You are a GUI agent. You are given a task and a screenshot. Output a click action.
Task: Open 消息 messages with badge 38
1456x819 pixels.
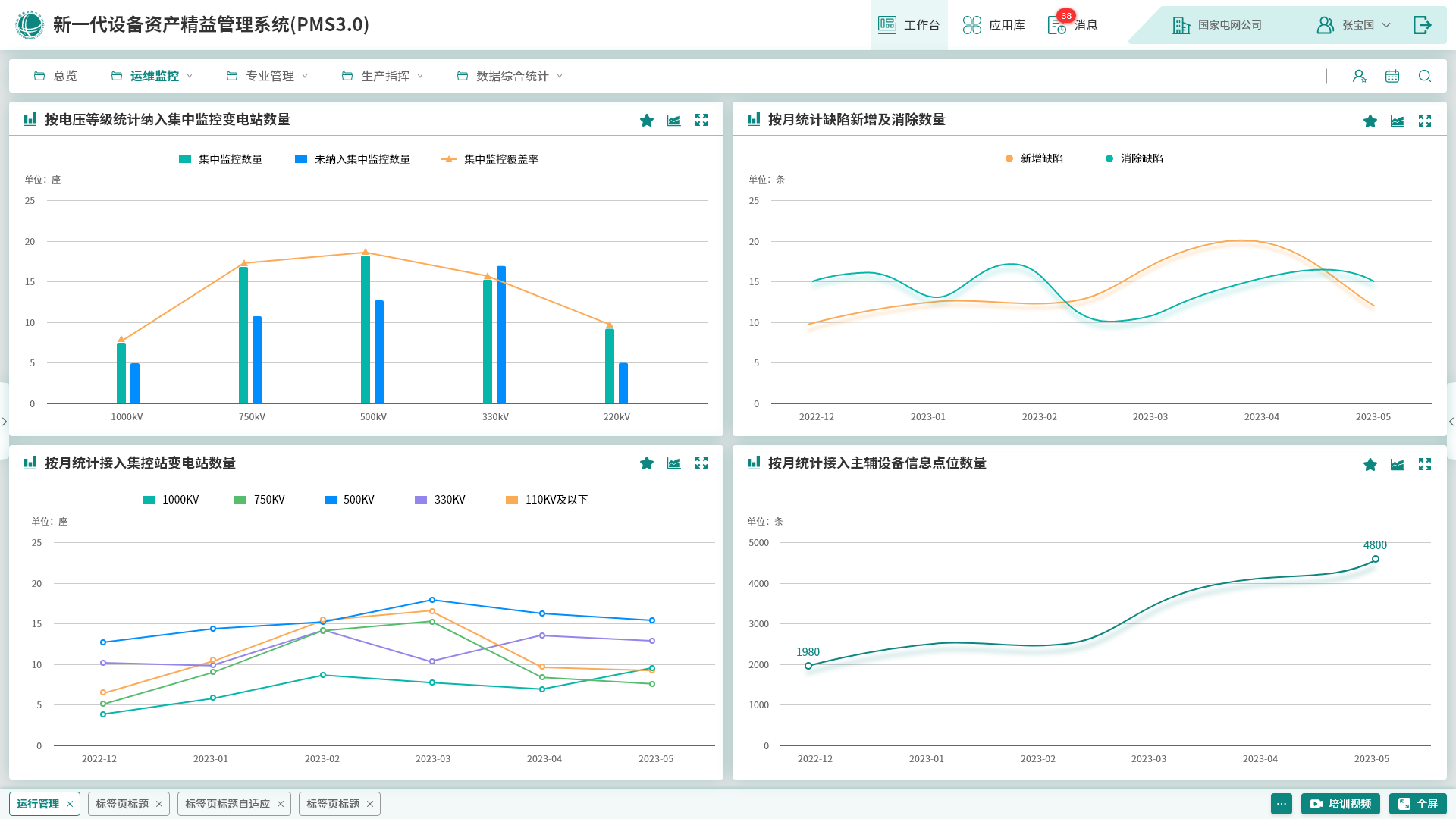coord(1072,25)
